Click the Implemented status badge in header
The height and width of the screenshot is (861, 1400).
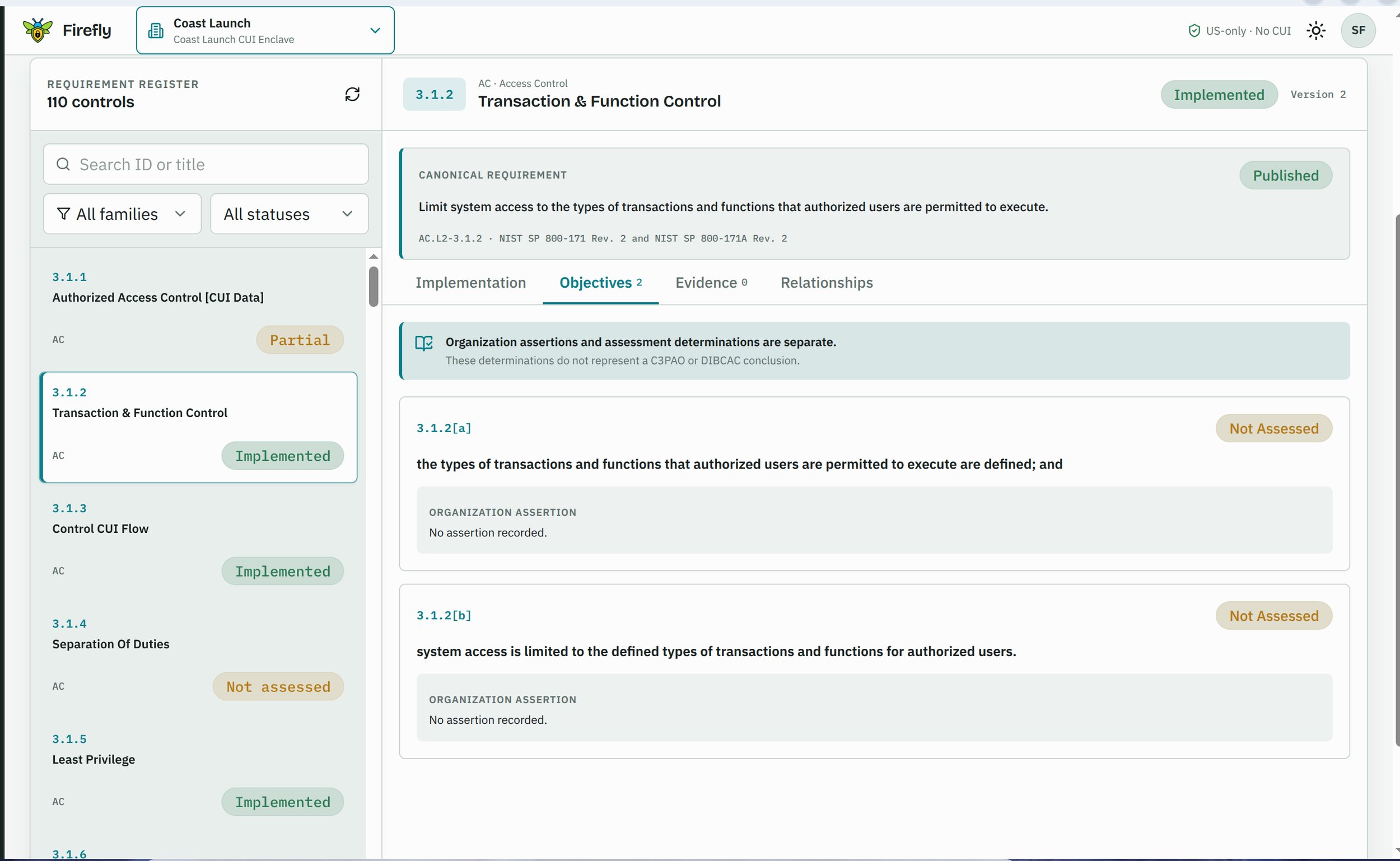click(1219, 95)
